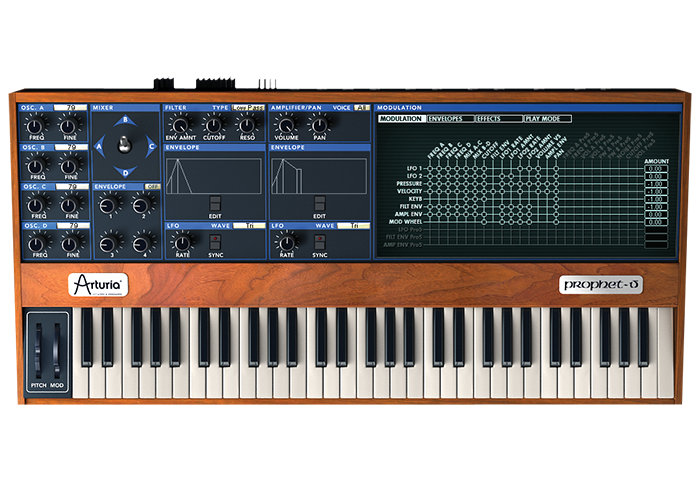The image size is (700, 484).
Task: Toggle KEYB to MIX A-C matrix node
Action: point(466,199)
